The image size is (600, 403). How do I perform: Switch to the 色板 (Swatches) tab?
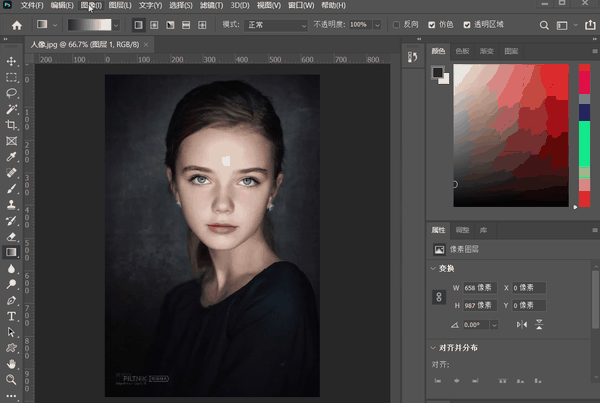pos(461,50)
